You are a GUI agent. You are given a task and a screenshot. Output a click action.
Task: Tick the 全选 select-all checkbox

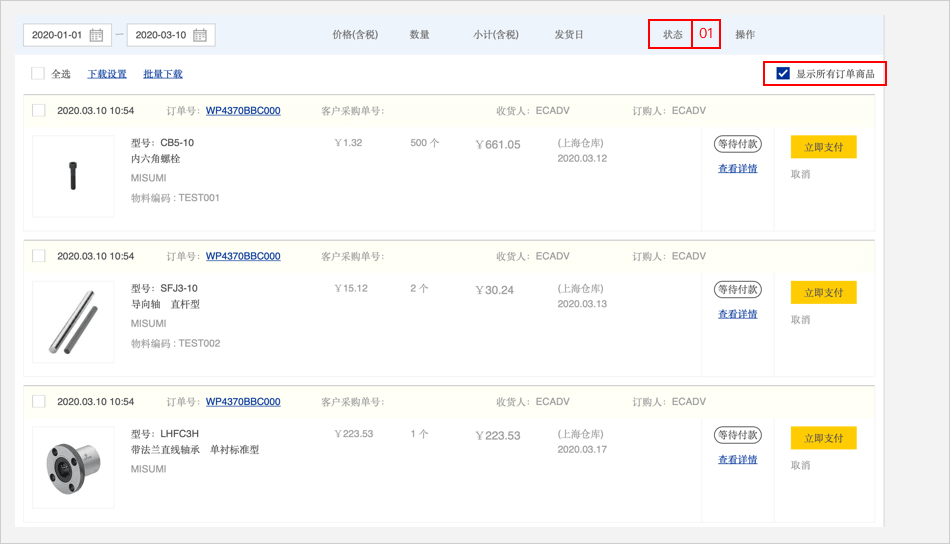coord(38,73)
